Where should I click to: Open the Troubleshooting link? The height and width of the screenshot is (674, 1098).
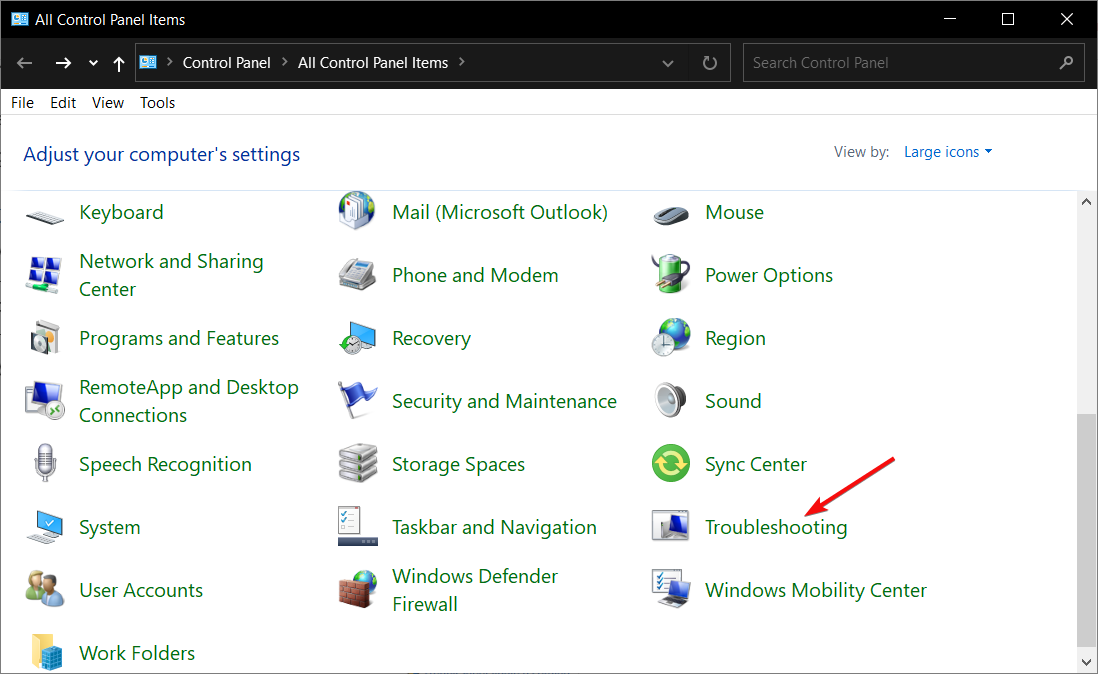(776, 527)
